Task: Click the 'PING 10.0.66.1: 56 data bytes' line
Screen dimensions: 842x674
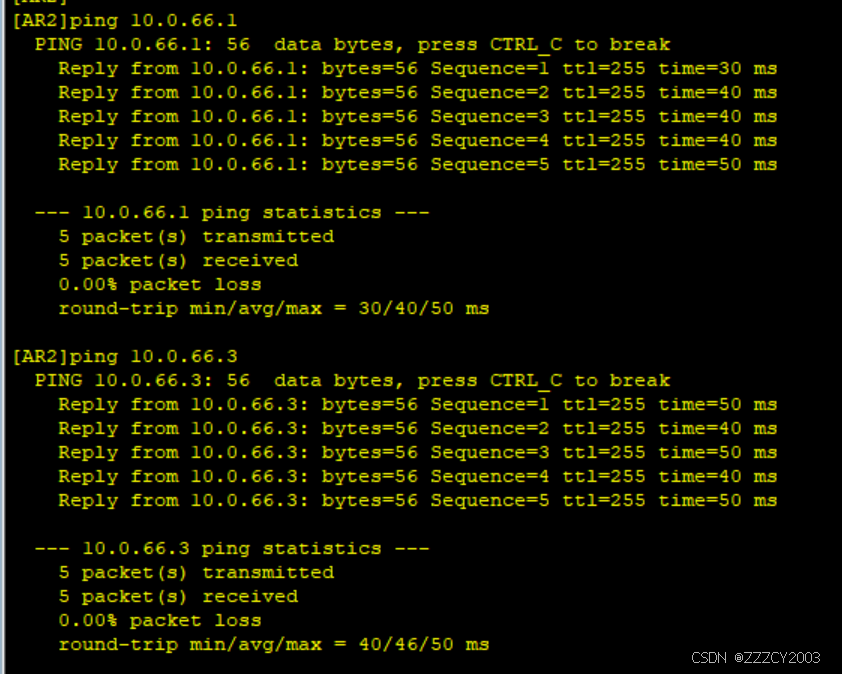Action: 352,44
